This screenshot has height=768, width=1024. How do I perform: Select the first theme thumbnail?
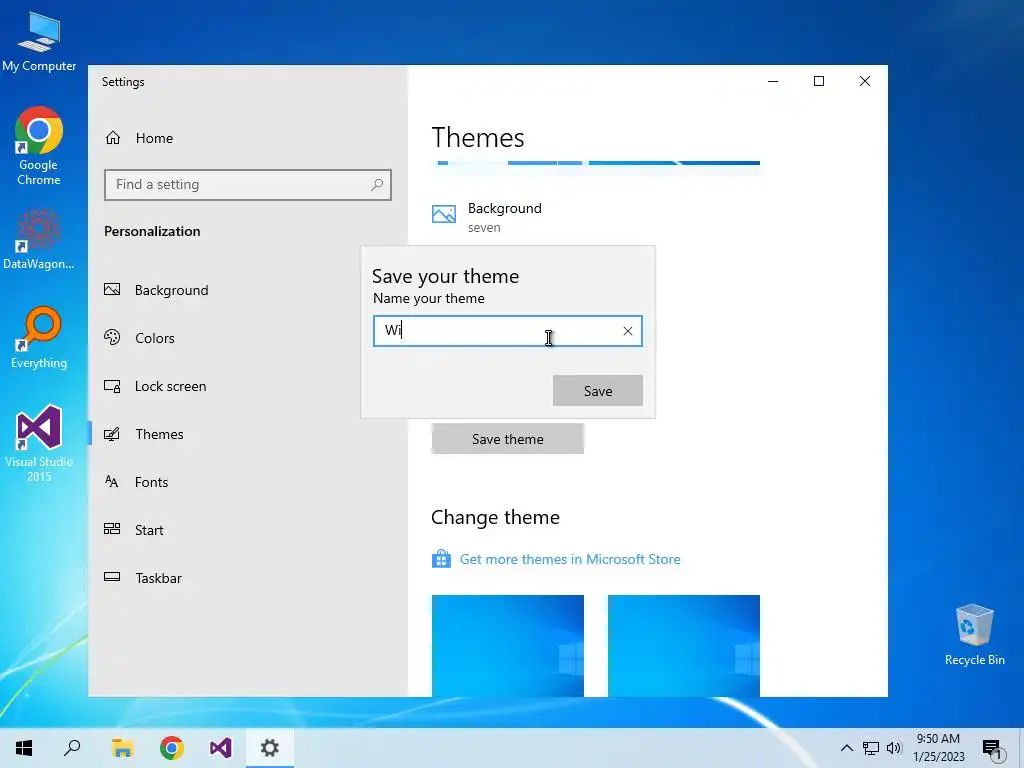coord(507,646)
